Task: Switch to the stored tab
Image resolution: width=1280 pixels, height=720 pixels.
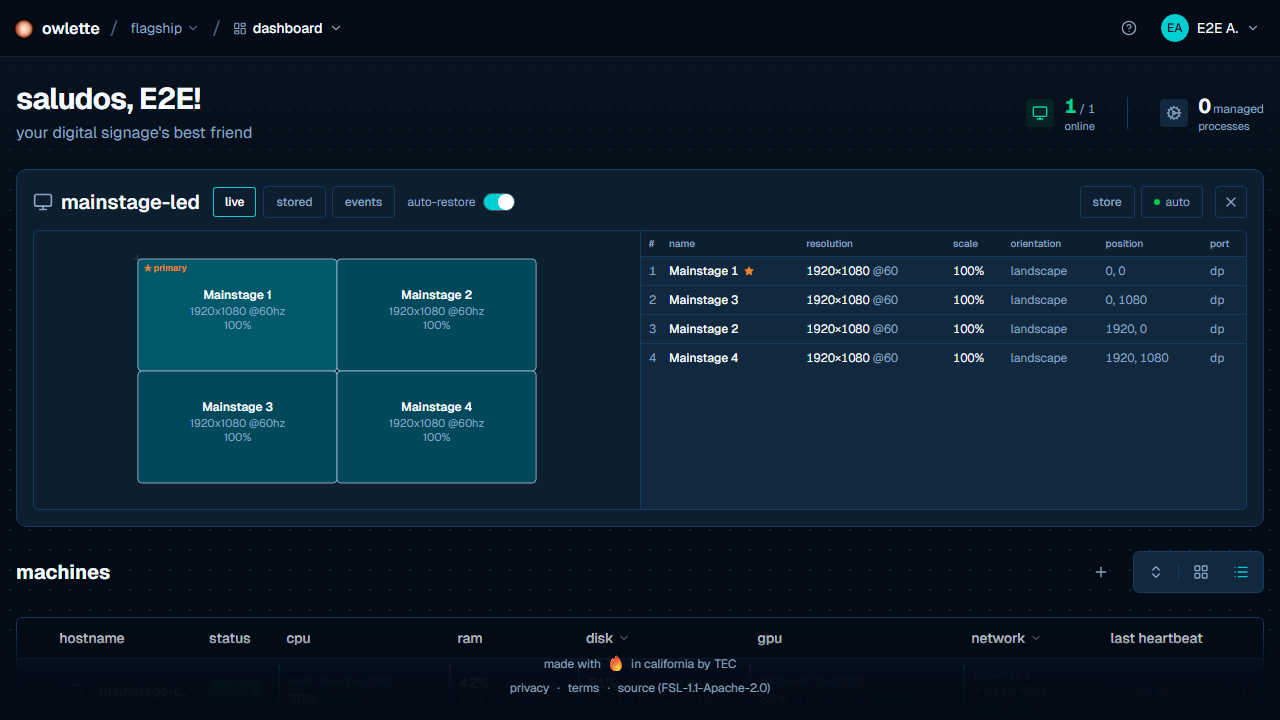Action: 294,202
